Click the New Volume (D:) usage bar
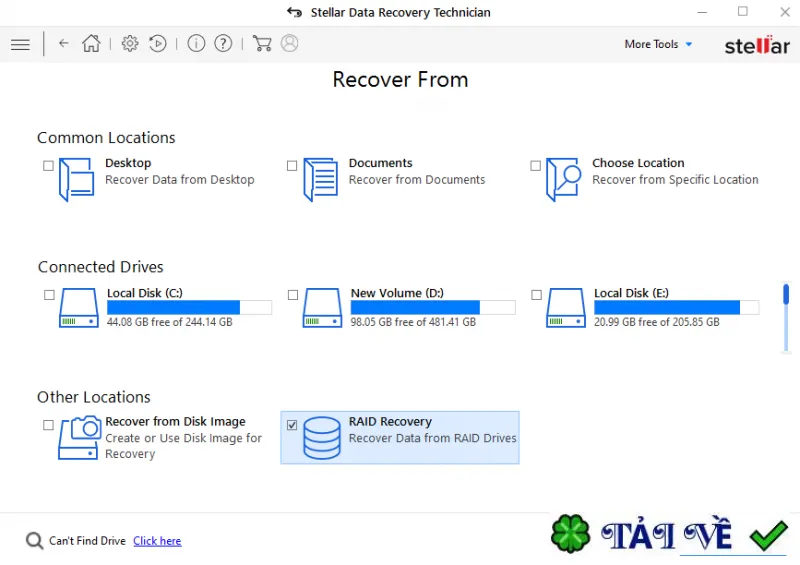 (433, 307)
